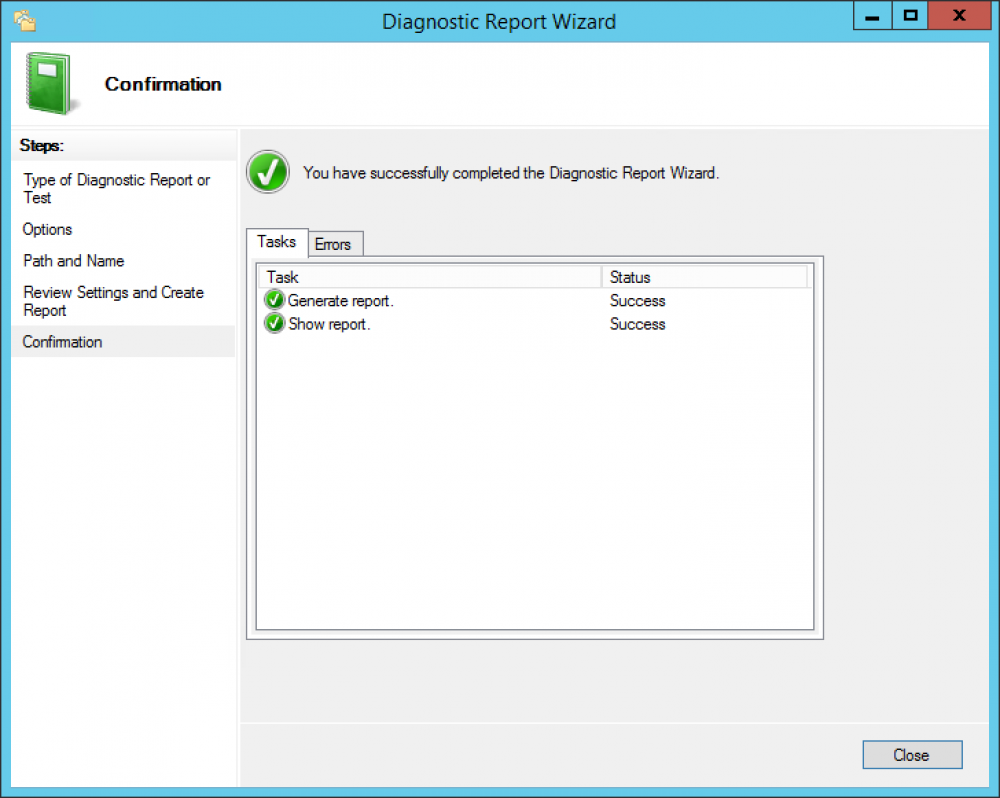Click the checkmark icon beside Show report

click(x=275, y=324)
